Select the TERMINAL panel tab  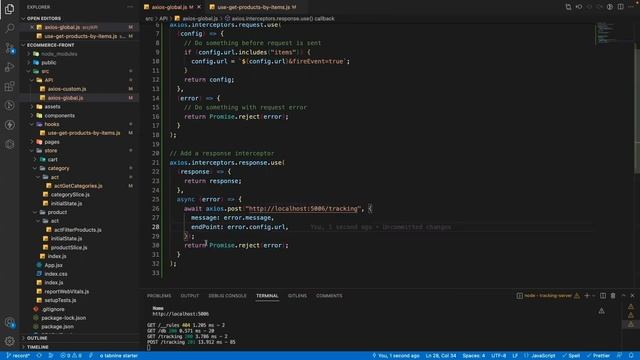(267, 296)
